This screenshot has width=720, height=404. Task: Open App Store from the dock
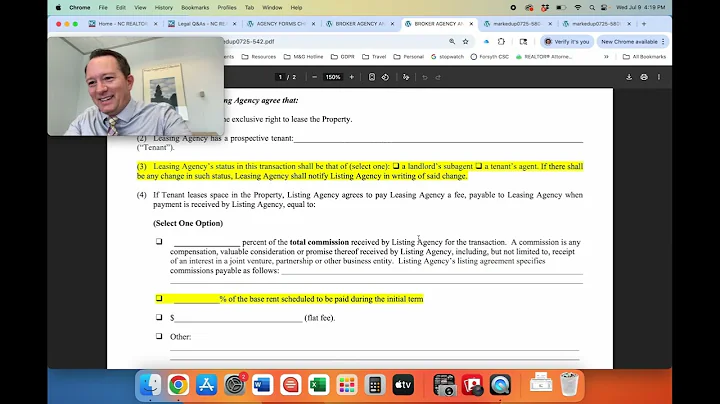click(x=206, y=384)
